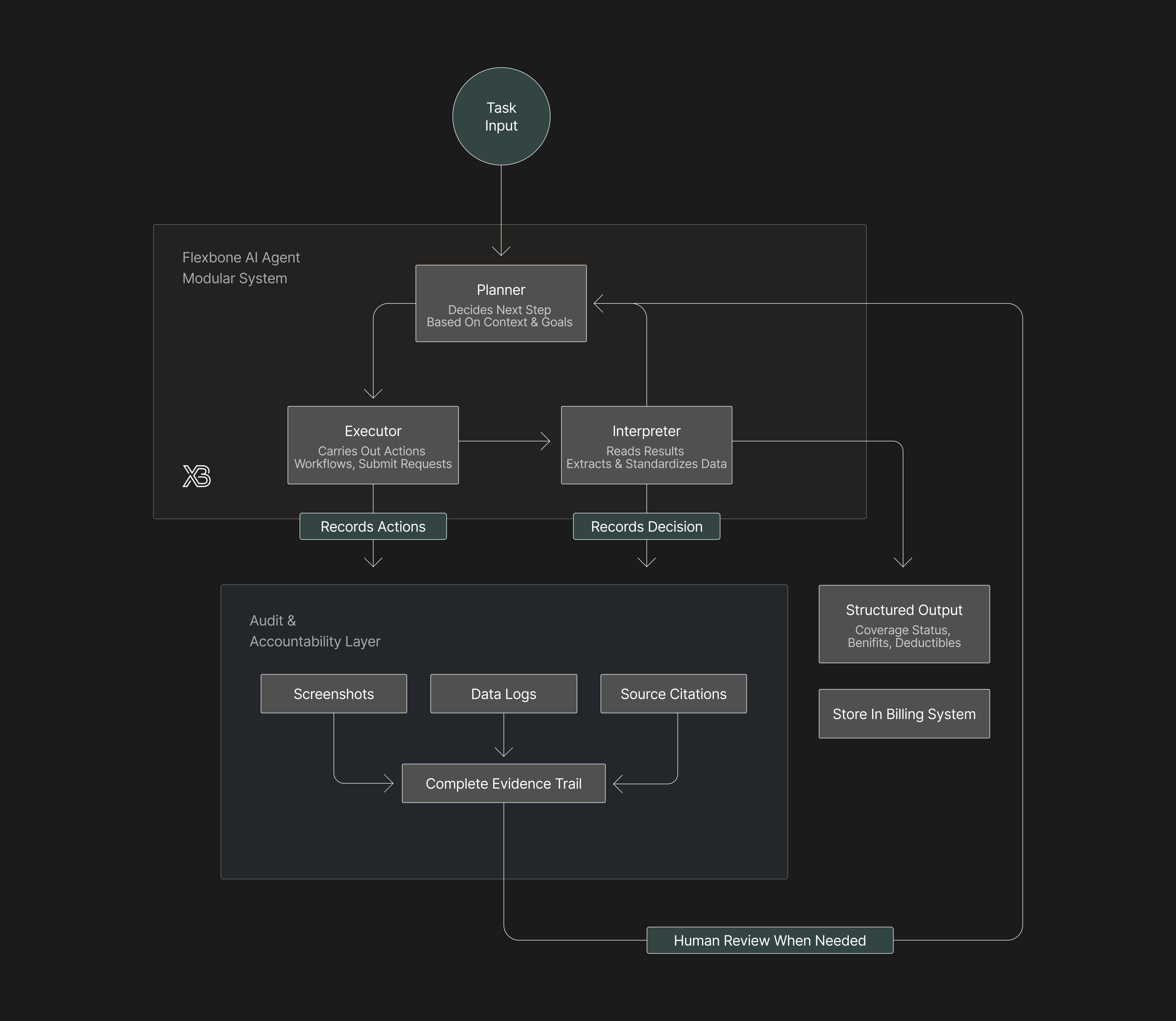Click the Complete Evidence Trail box

point(503,784)
